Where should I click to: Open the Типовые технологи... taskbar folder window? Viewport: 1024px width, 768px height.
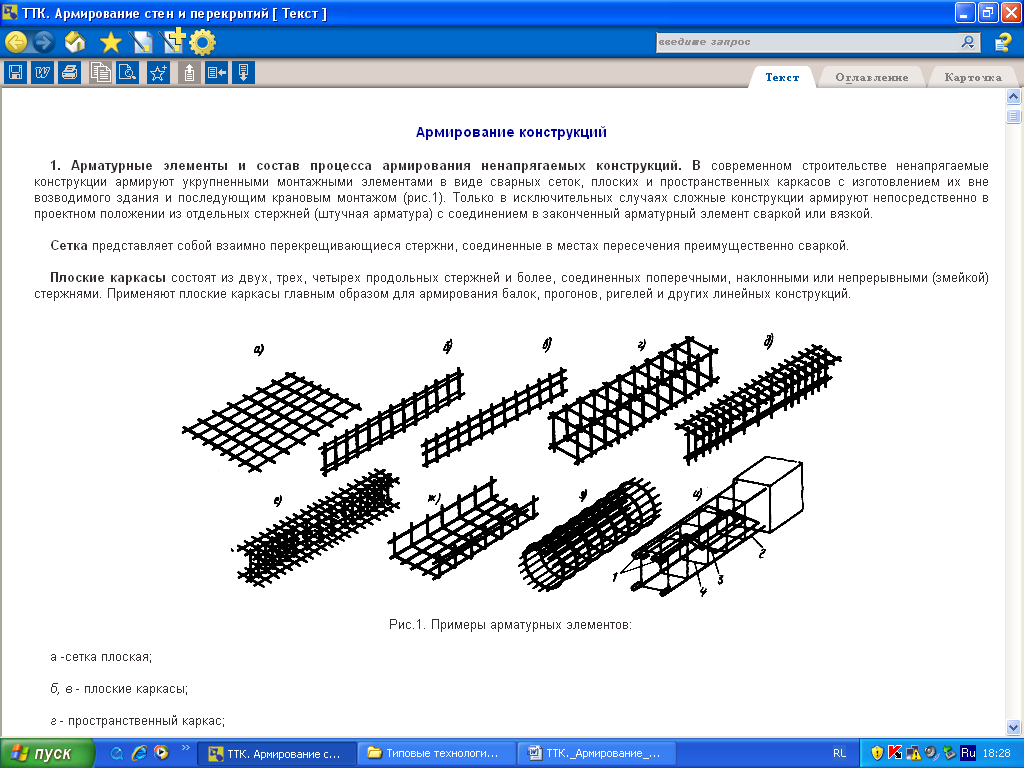pyautogui.click(x=439, y=752)
